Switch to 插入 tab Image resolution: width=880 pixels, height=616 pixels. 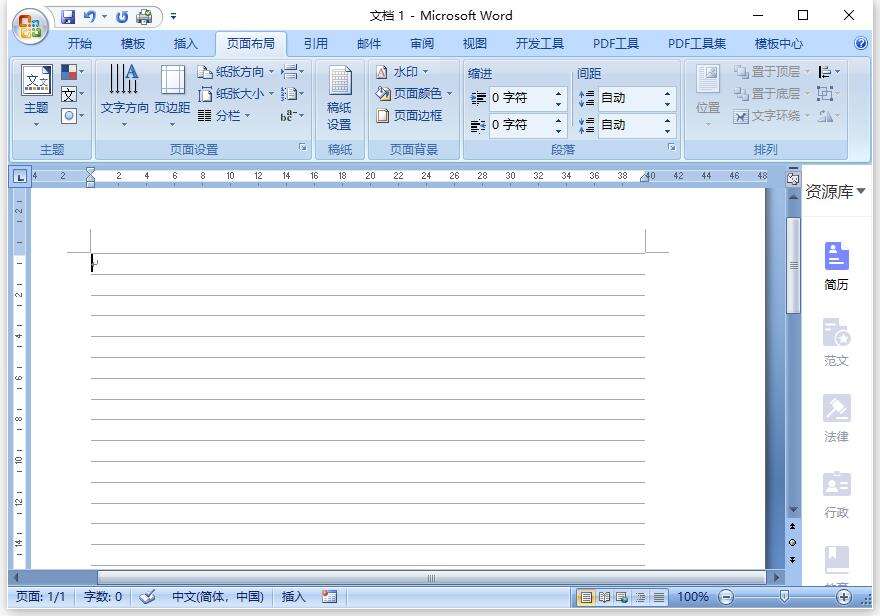185,44
